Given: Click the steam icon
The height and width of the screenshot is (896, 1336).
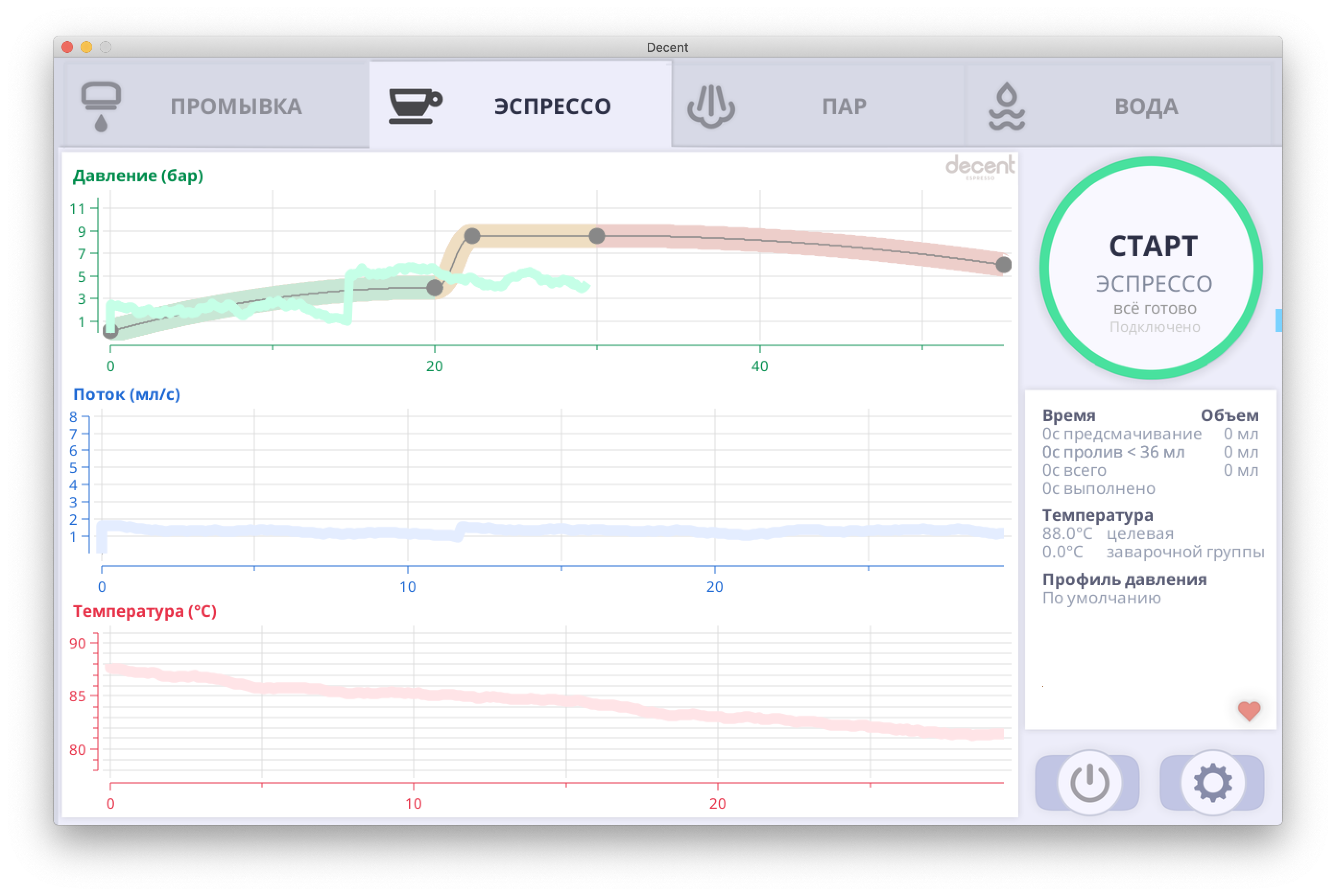Looking at the screenshot, I should click(711, 106).
